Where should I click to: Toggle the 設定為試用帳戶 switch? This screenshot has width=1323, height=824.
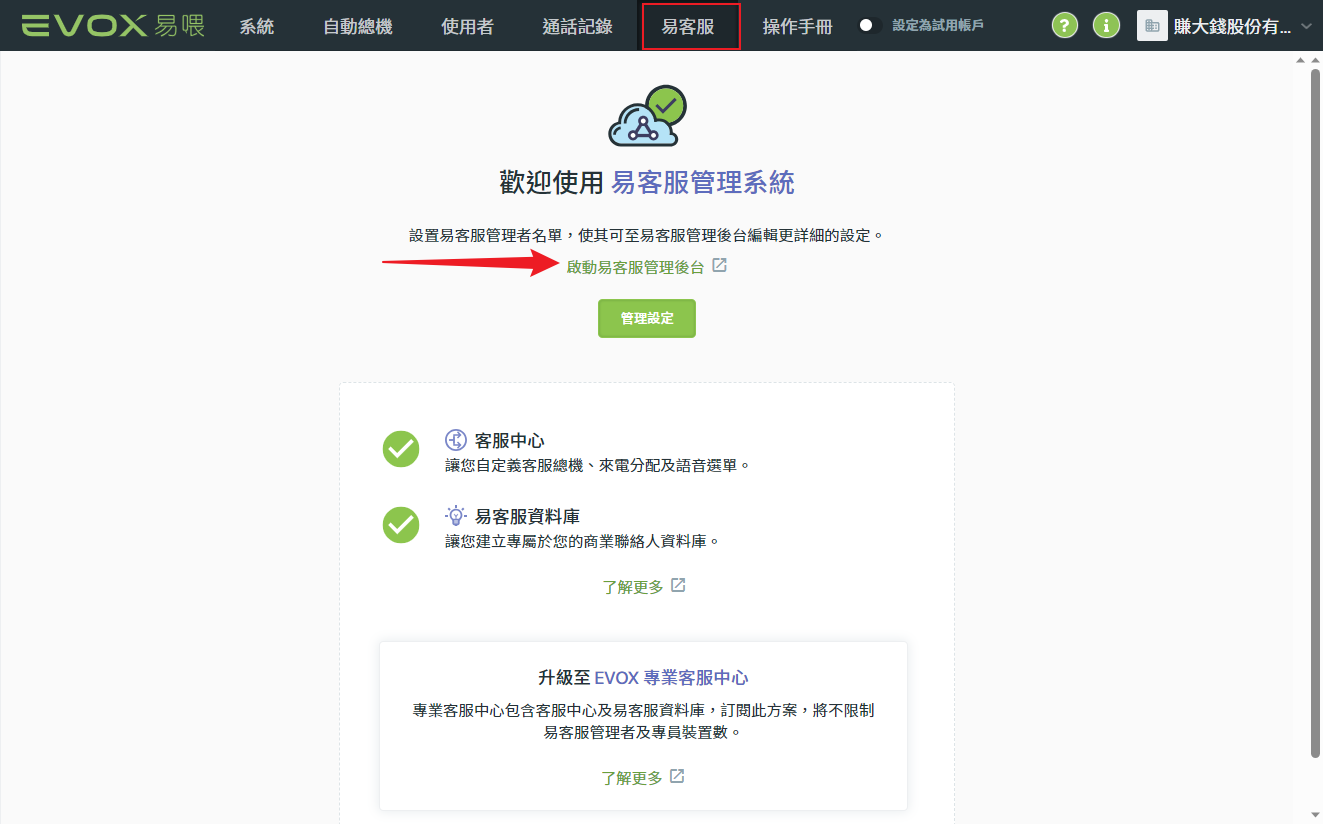coord(868,26)
